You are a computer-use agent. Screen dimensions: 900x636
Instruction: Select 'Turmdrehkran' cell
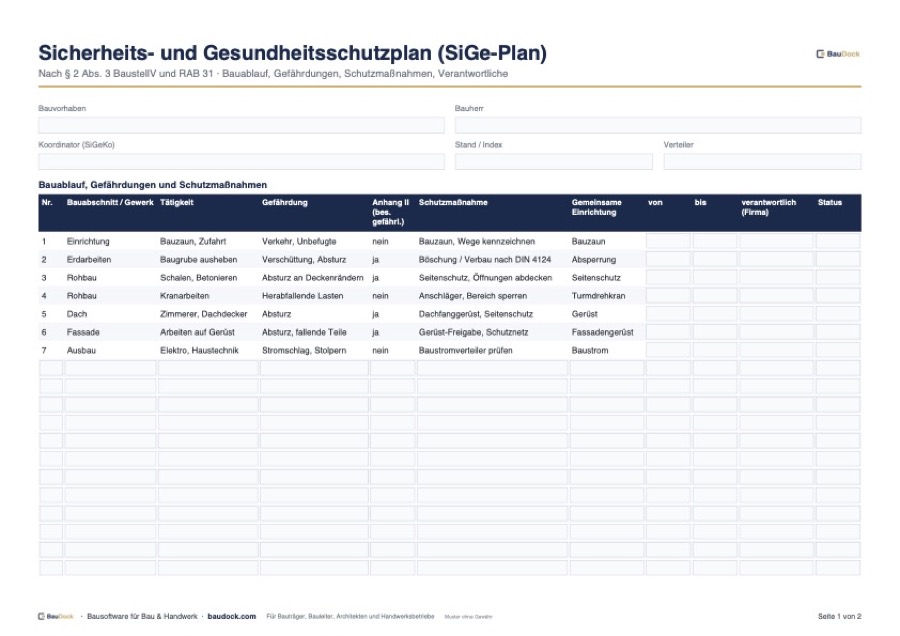[x=598, y=296]
